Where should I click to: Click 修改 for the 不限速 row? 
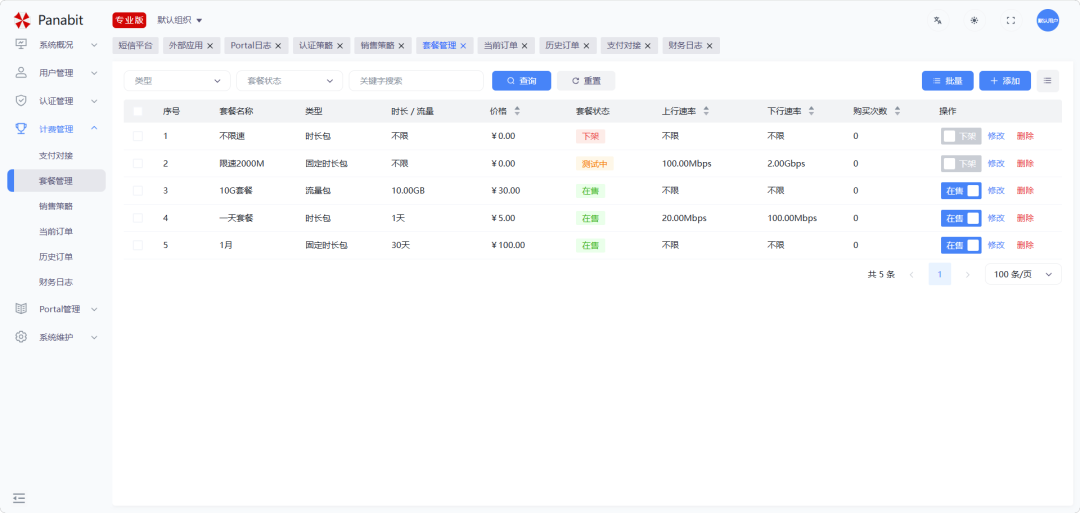pyautogui.click(x=996, y=136)
